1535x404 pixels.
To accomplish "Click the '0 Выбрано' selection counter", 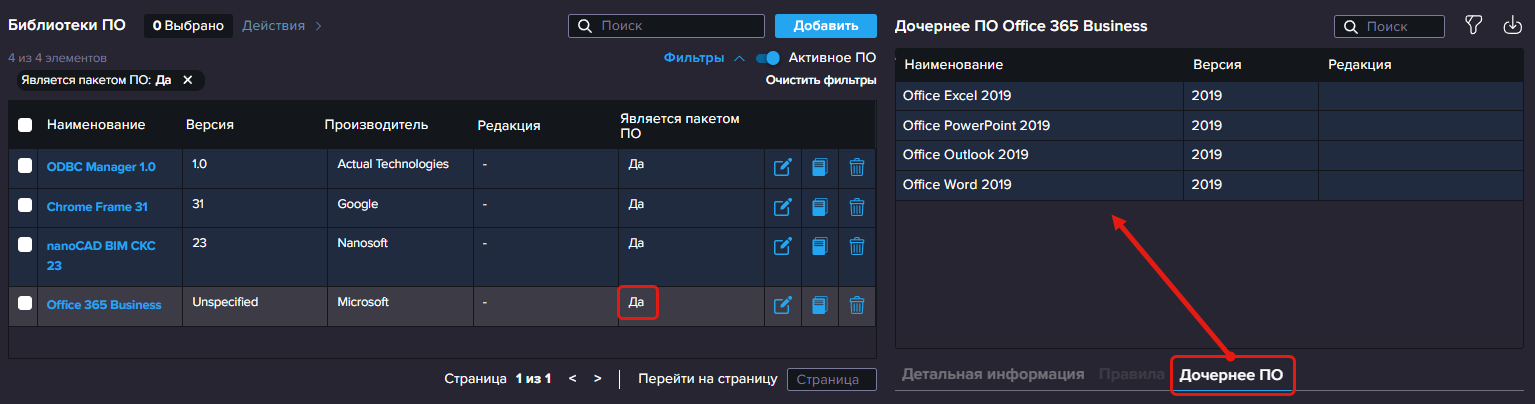I will point(188,26).
